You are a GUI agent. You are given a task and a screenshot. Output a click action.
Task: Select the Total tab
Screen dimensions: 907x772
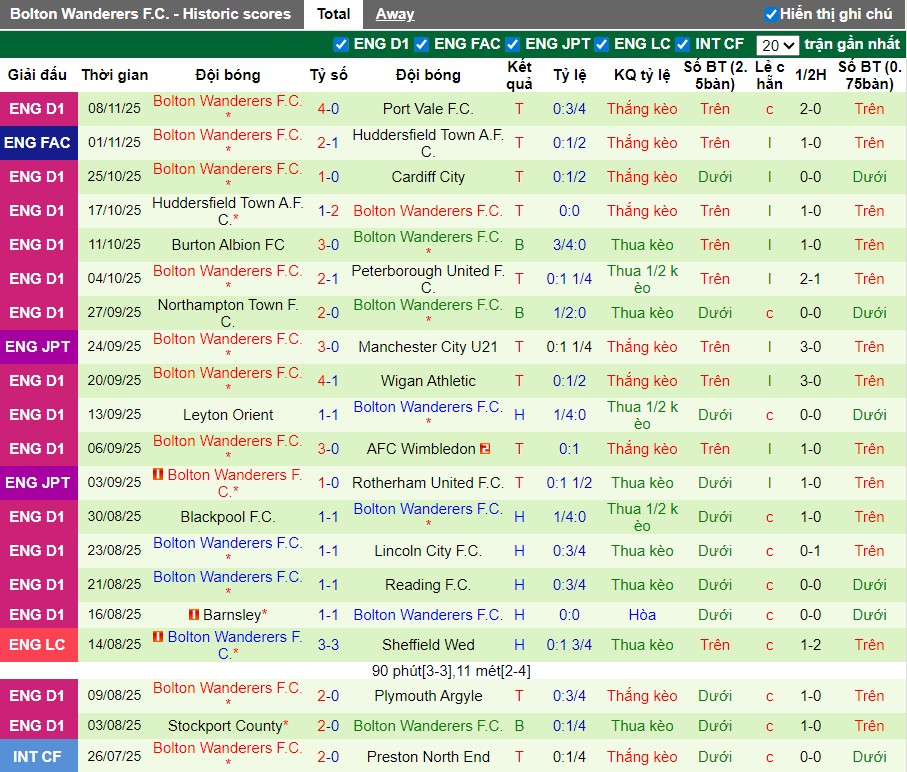point(334,14)
